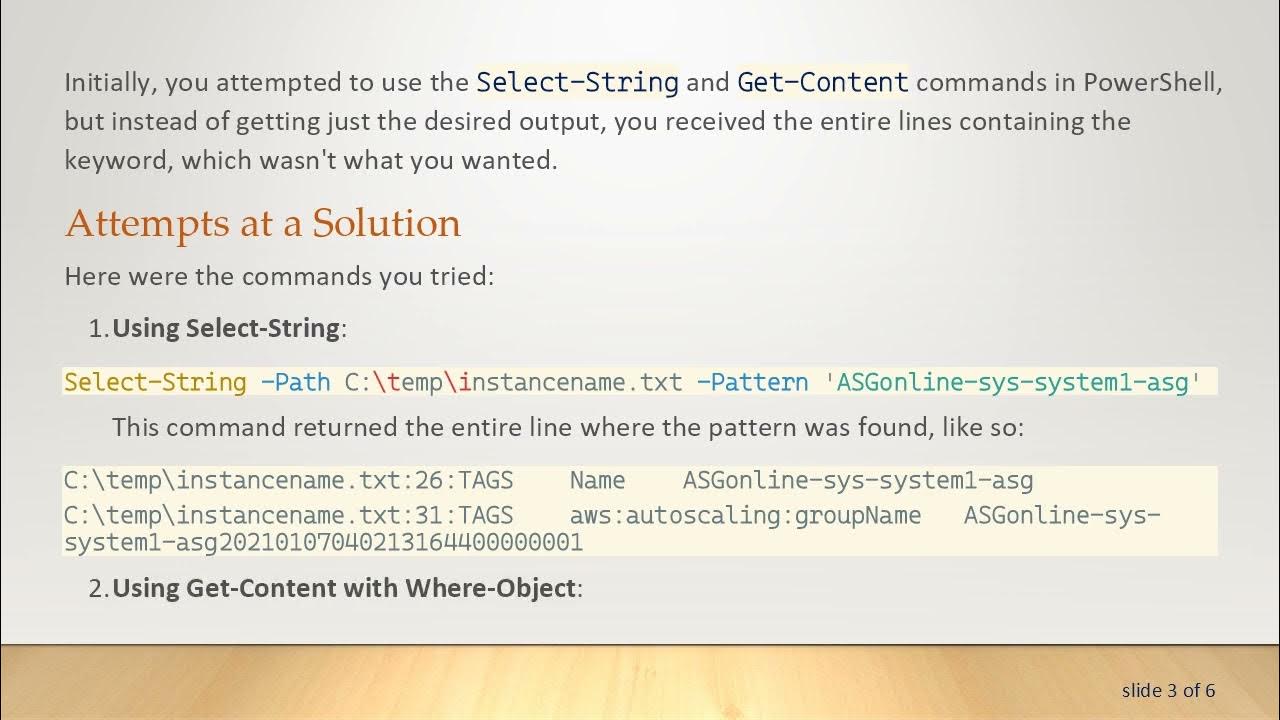Click the "slide 3 of 6" indicator
This screenshot has height=720, width=1280.
1167,690
